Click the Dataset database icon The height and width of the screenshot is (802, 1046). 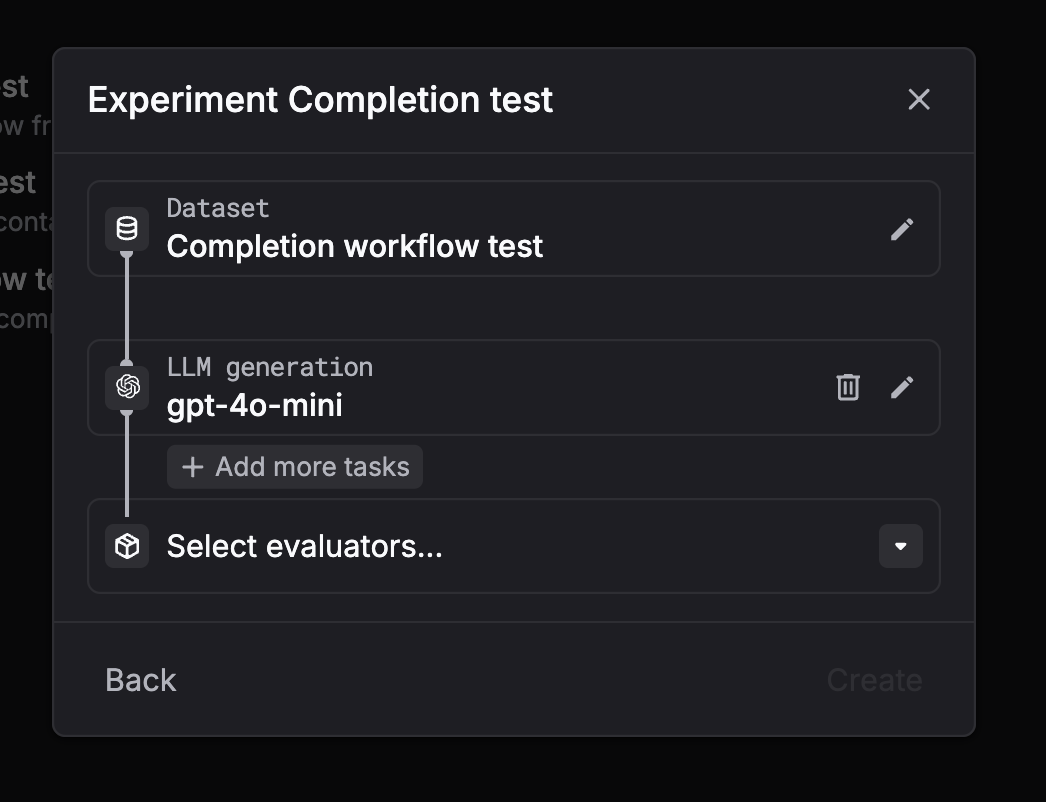[126, 228]
